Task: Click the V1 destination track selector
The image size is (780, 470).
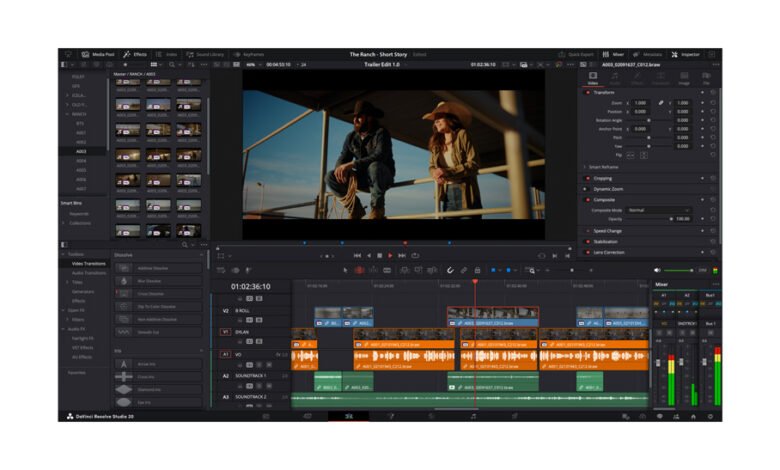Action: 225,332
